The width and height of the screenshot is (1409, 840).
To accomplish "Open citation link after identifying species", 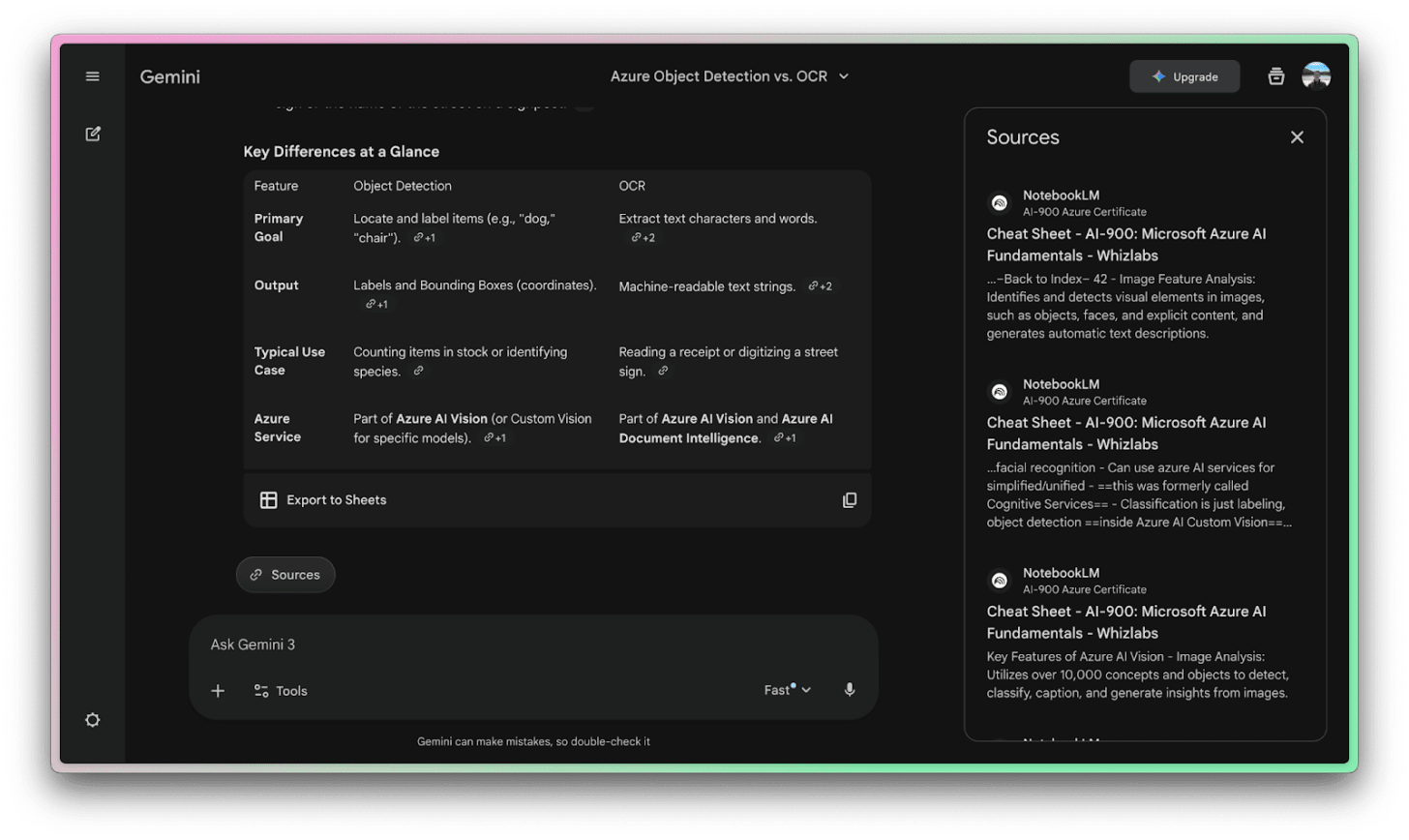I will click(418, 372).
